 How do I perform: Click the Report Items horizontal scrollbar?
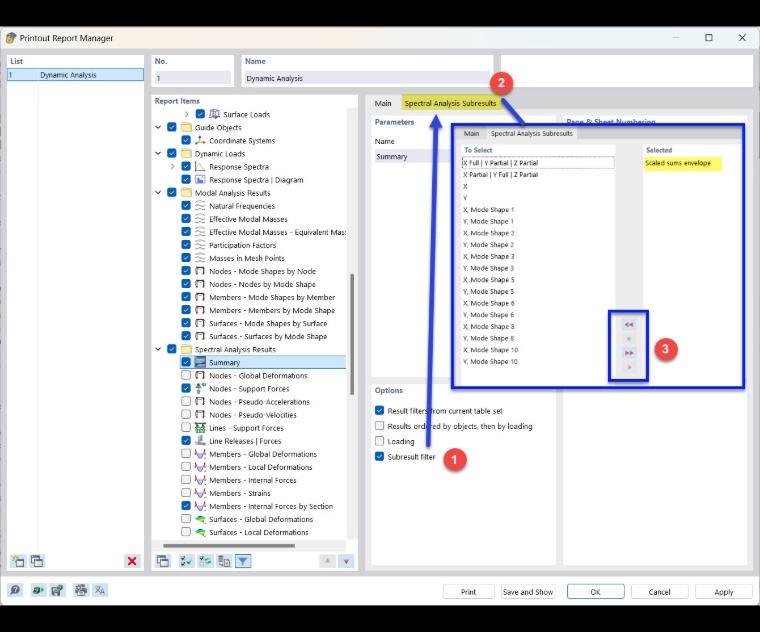pos(229,546)
